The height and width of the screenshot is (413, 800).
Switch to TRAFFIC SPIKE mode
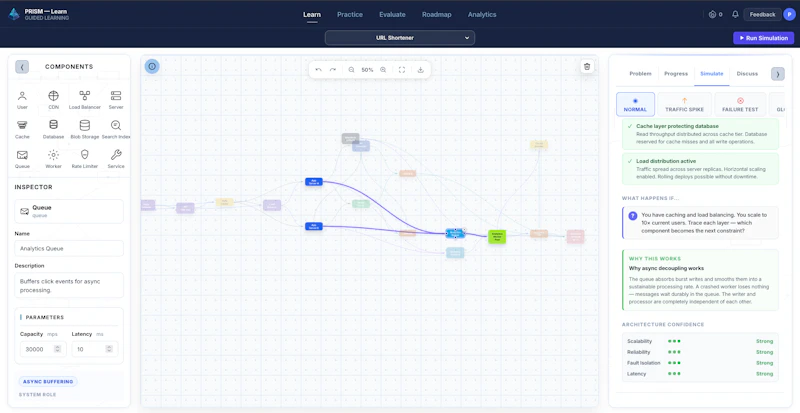coord(684,105)
